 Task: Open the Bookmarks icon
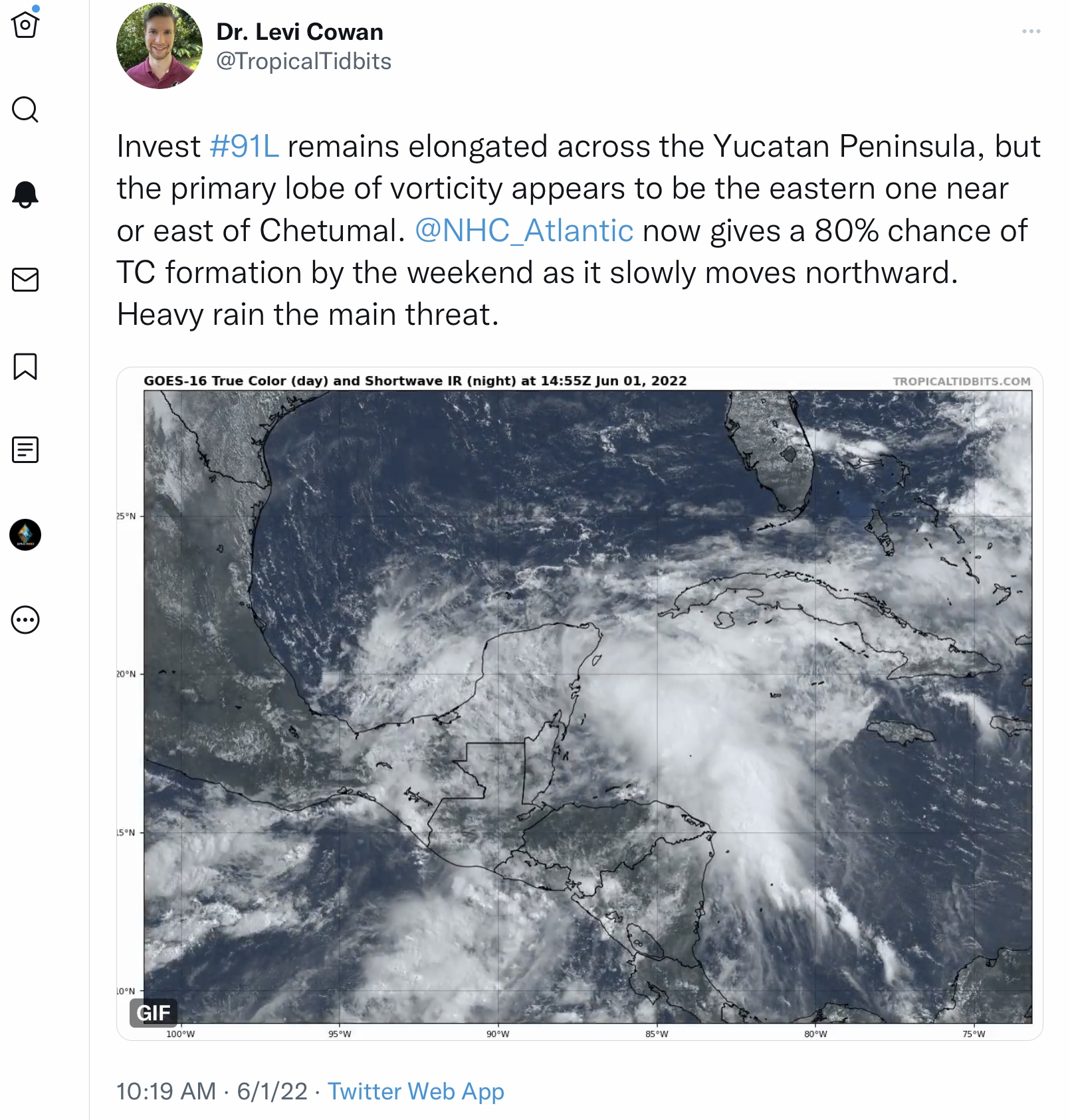tap(25, 366)
